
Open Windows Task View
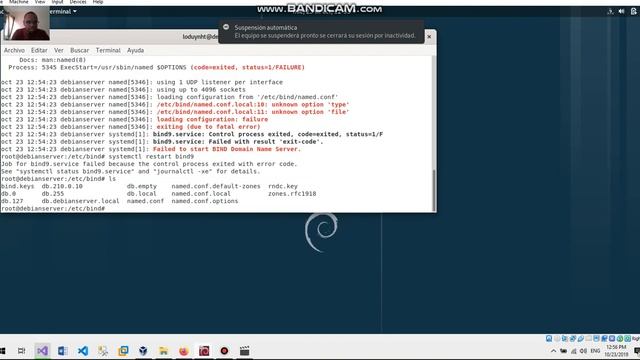22,351
